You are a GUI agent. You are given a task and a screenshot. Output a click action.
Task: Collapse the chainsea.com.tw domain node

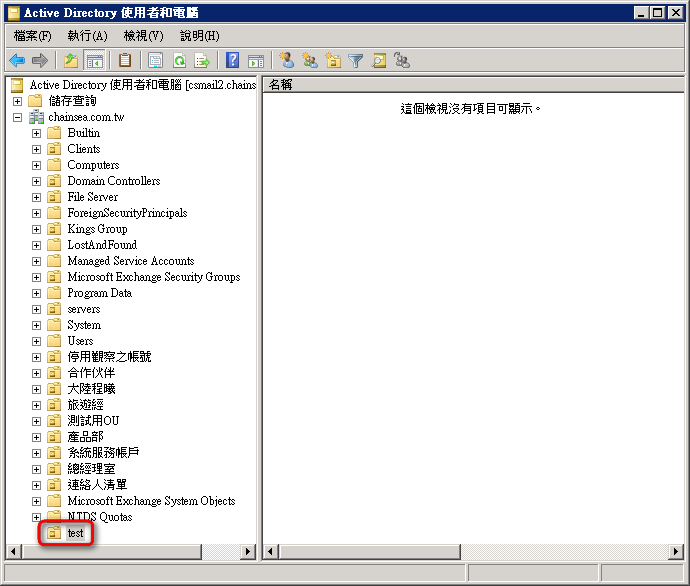tap(17, 117)
